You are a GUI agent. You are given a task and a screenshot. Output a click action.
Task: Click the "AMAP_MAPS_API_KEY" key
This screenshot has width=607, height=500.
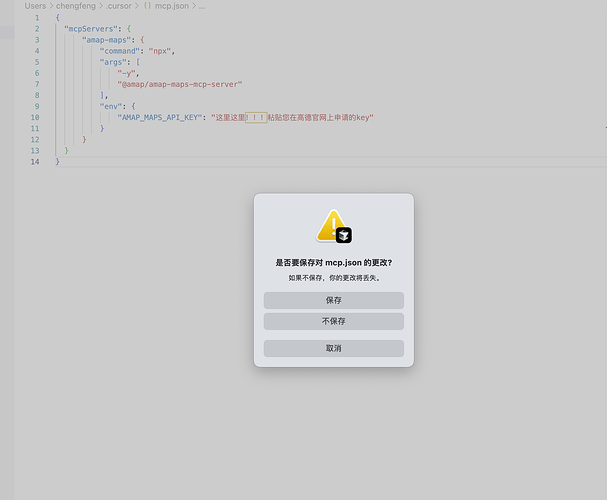(159, 117)
